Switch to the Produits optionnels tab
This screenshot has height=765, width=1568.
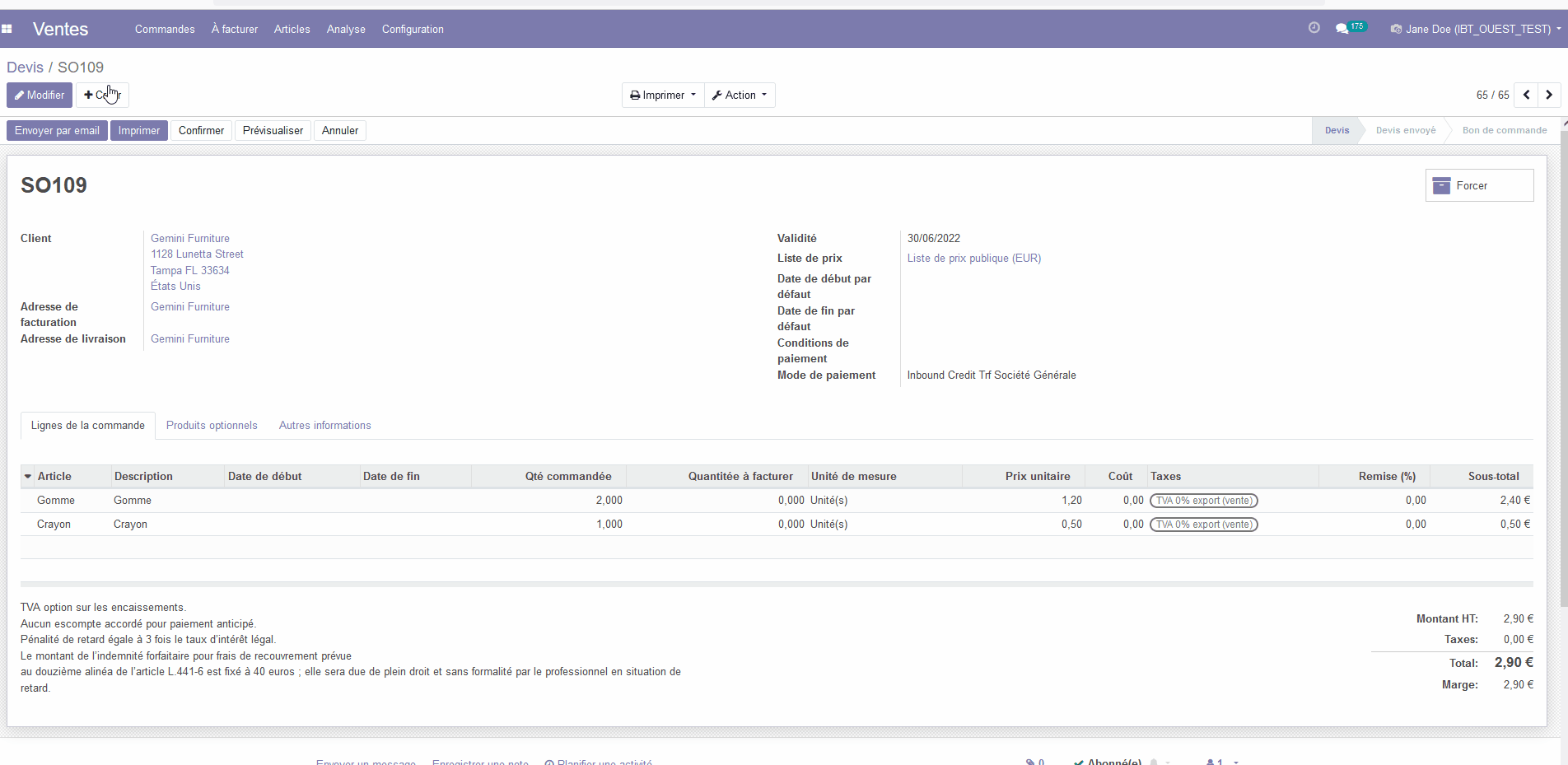(x=211, y=425)
